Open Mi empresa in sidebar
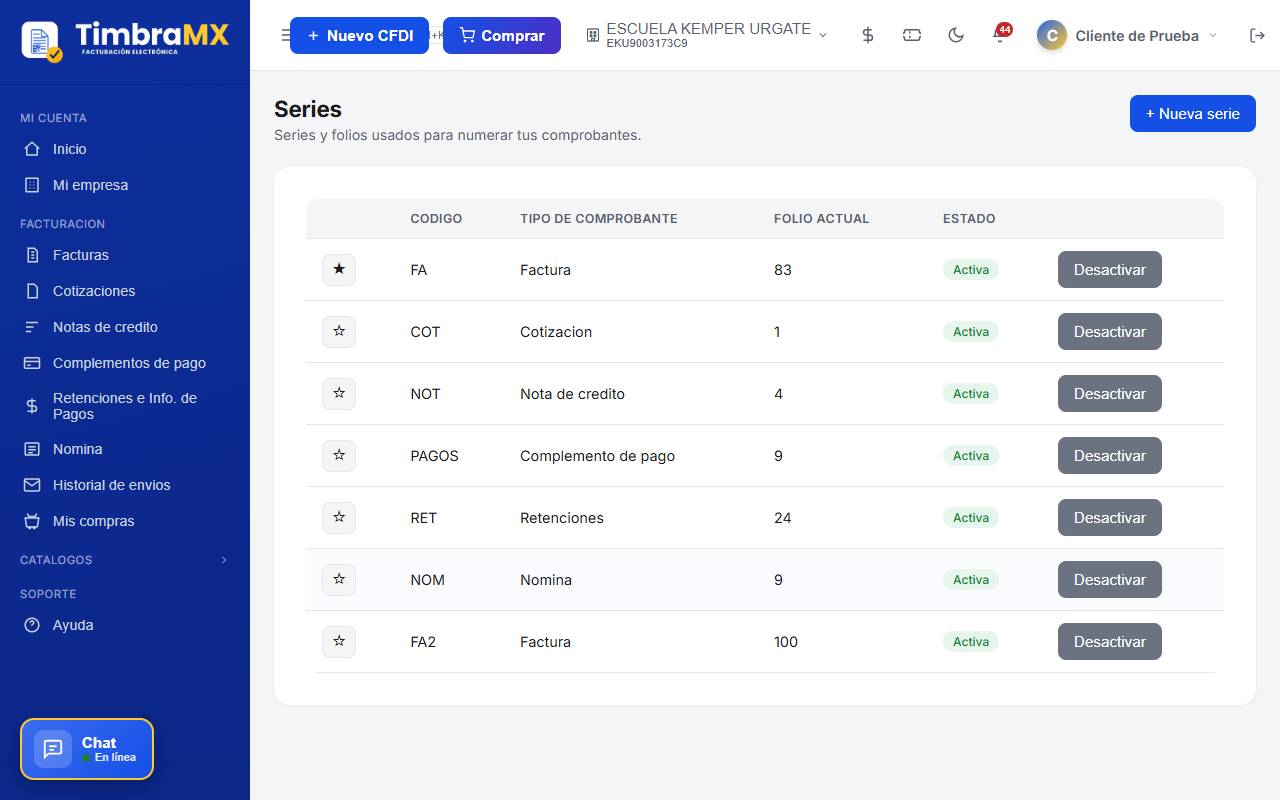The height and width of the screenshot is (800, 1280). 125,185
